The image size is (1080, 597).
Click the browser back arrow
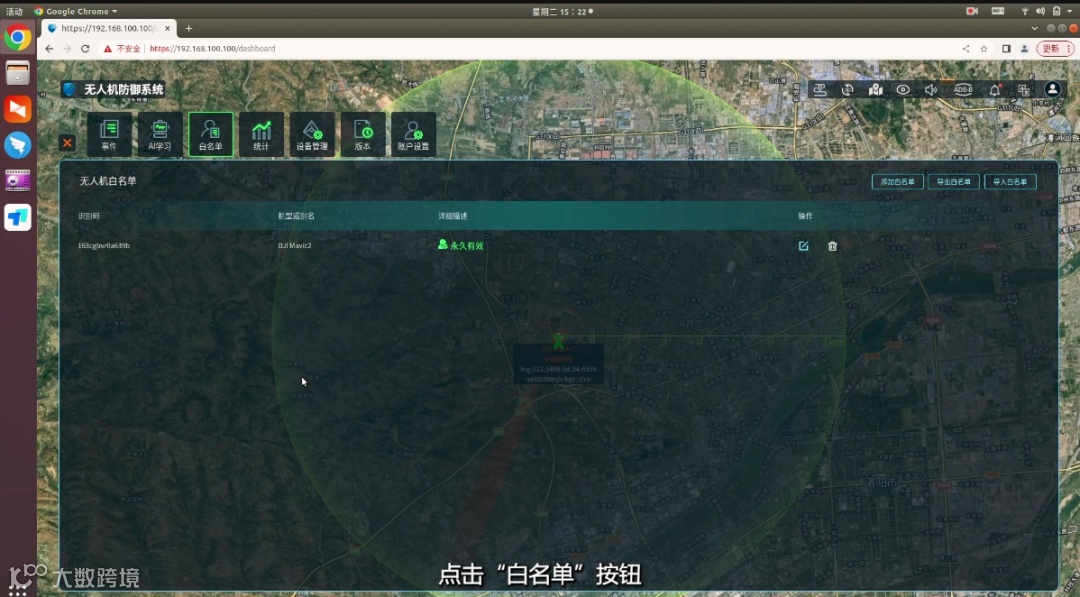[49, 48]
